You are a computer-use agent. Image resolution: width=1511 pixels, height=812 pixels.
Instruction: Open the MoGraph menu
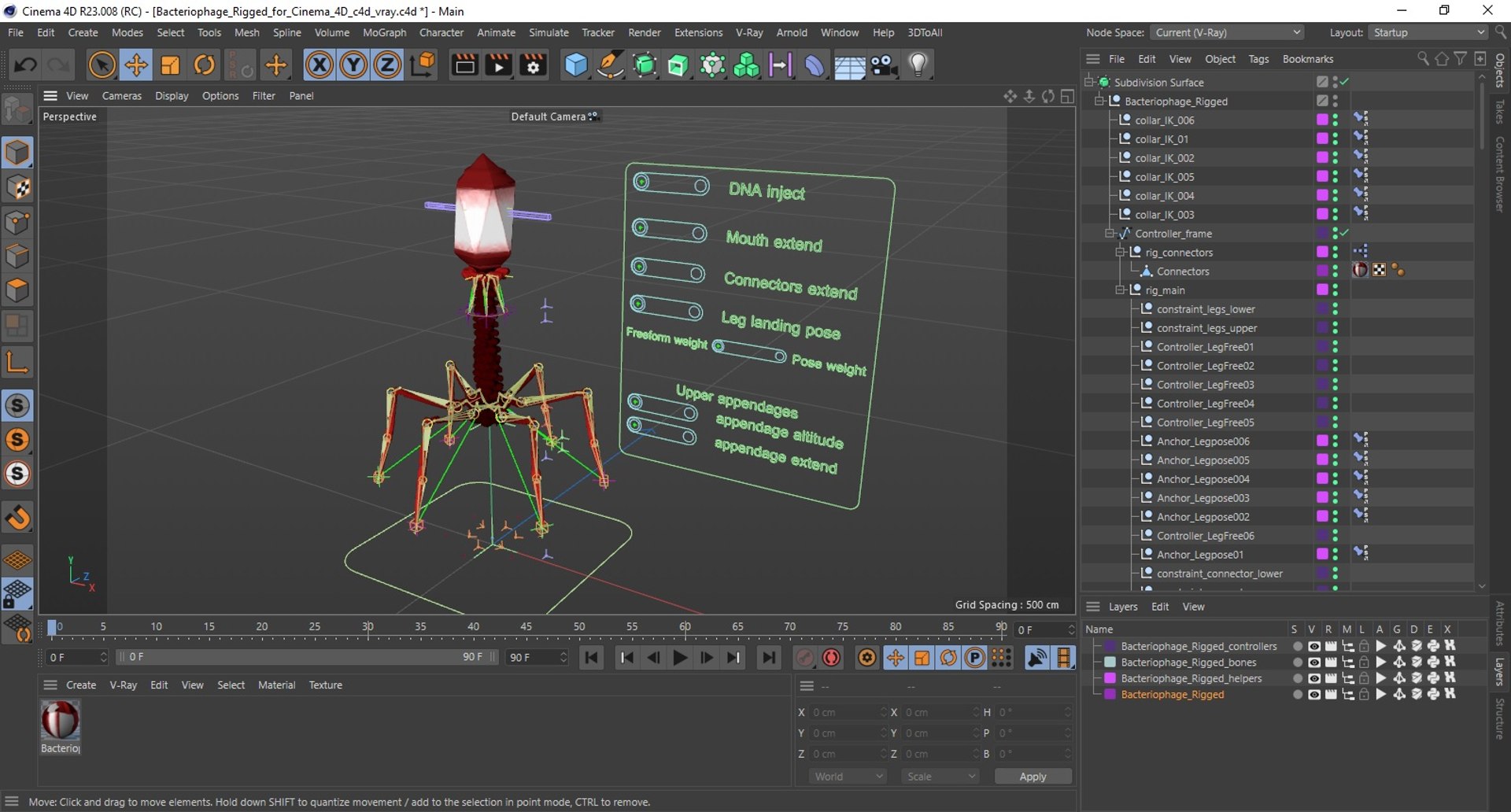tap(384, 32)
